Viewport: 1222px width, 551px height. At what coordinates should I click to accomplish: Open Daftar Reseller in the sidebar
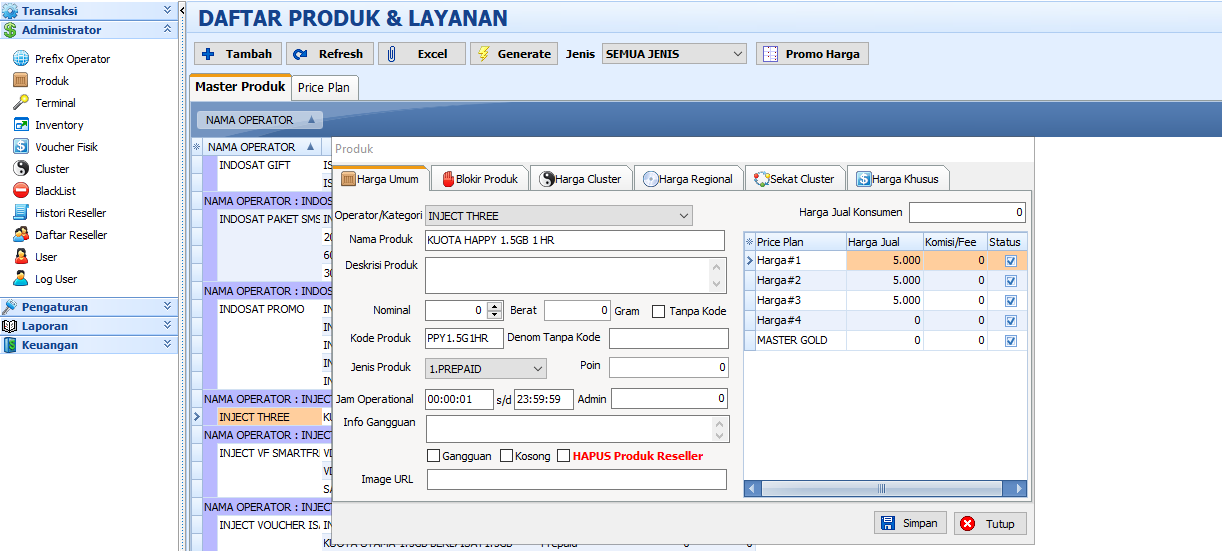pos(71,235)
